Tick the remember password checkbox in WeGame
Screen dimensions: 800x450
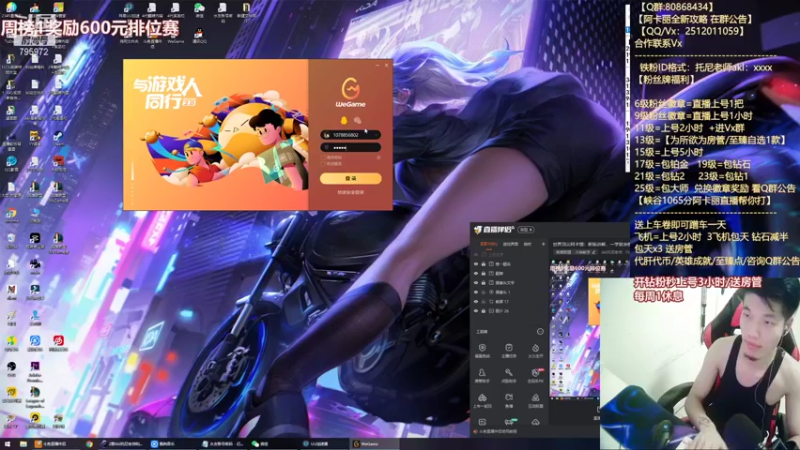pyautogui.click(x=323, y=158)
